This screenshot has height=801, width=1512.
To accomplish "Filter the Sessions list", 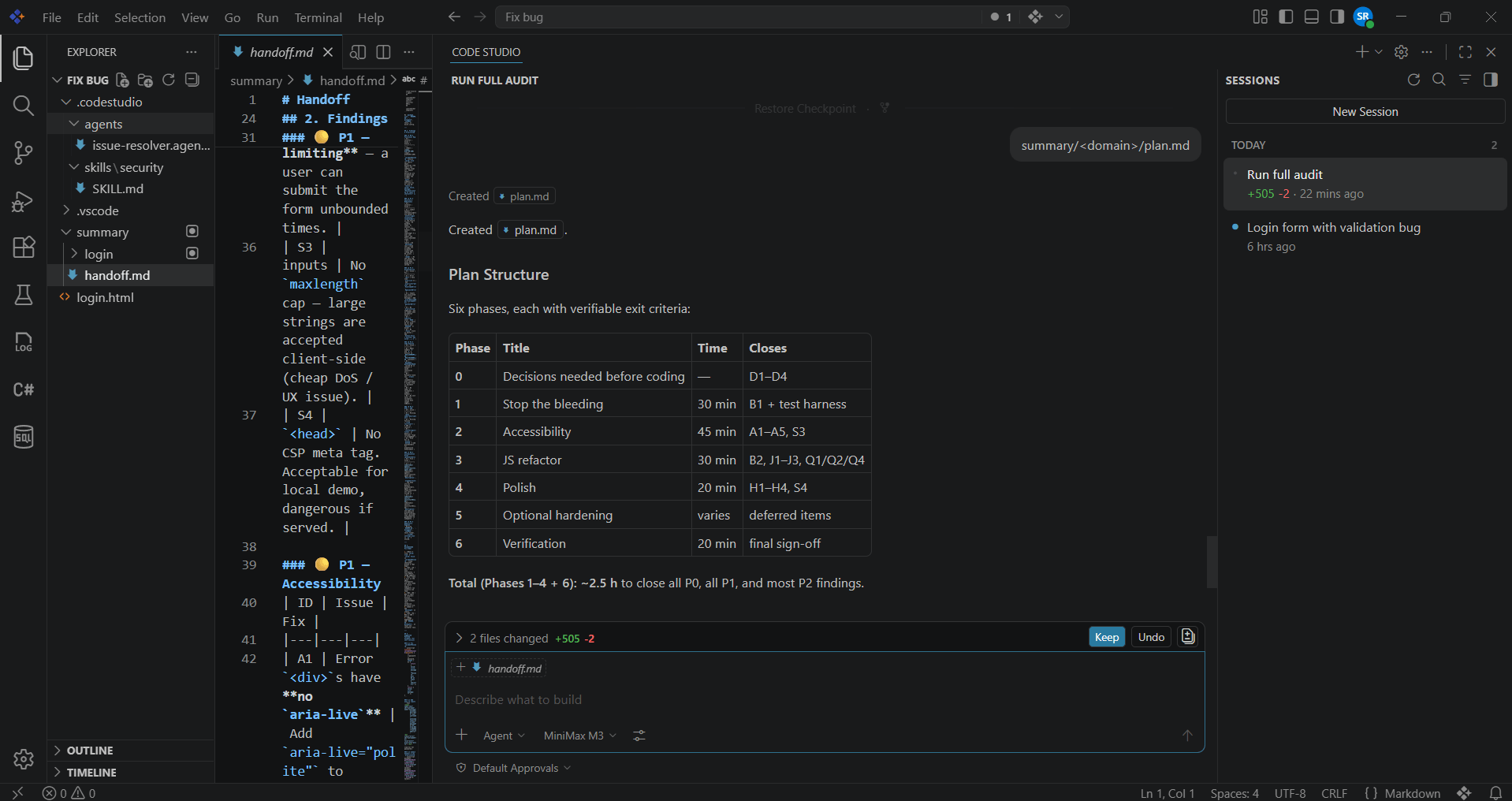I will click(1465, 80).
